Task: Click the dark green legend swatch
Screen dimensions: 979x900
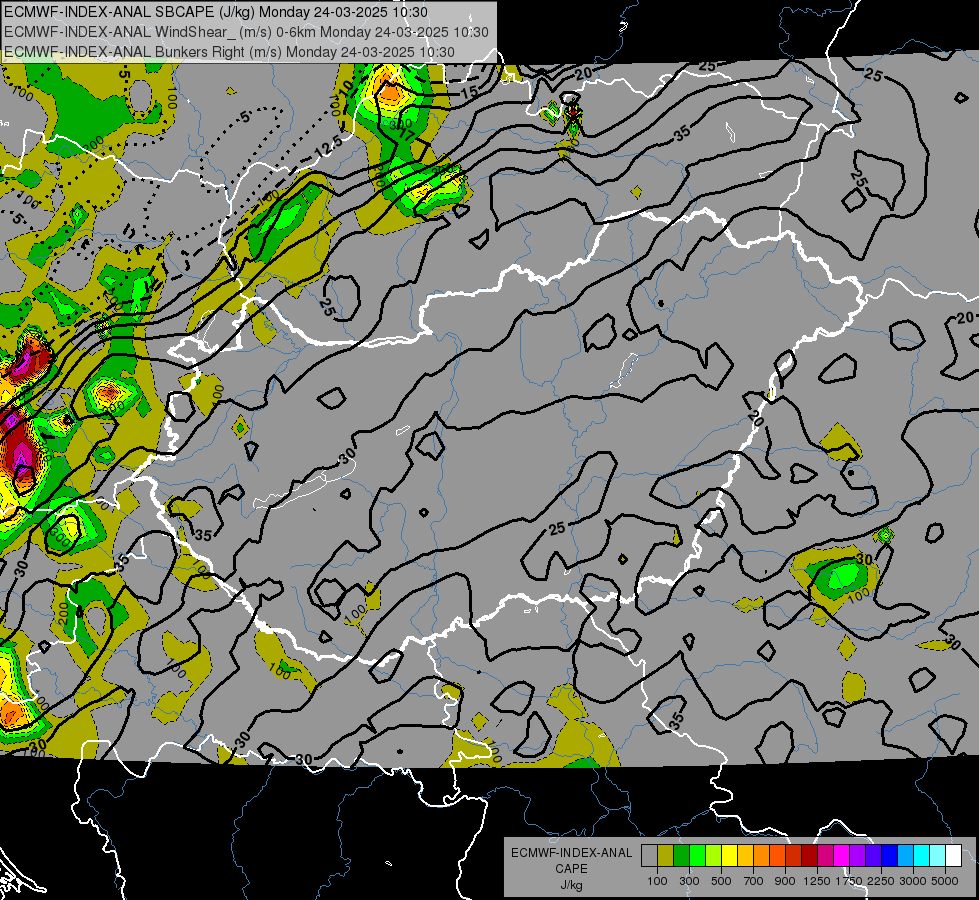Action: point(682,855)
